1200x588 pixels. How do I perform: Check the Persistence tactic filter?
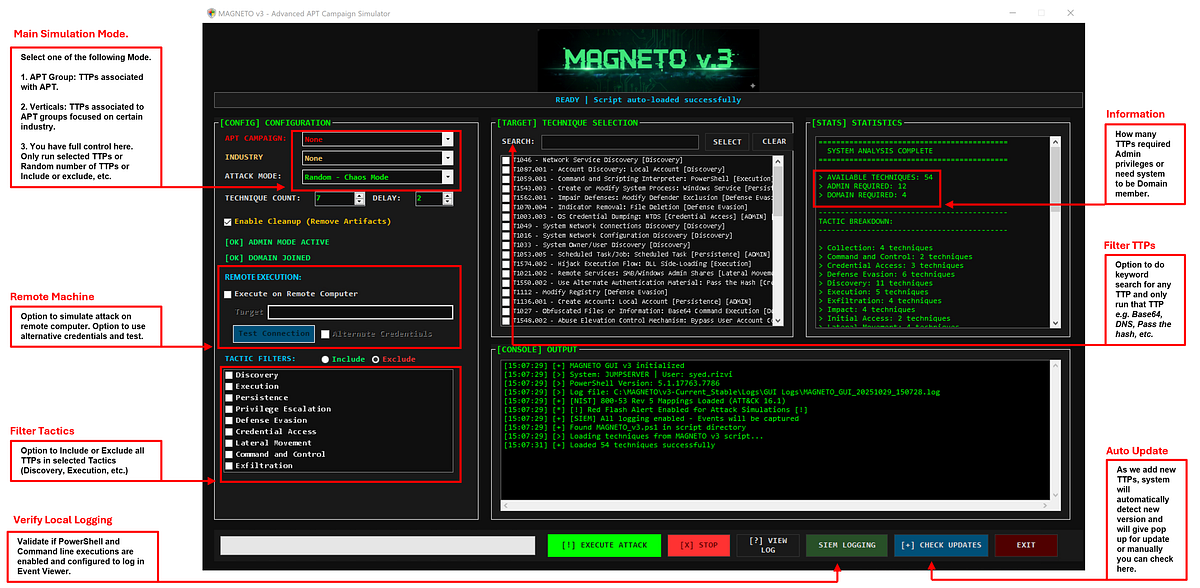(230, 398)
